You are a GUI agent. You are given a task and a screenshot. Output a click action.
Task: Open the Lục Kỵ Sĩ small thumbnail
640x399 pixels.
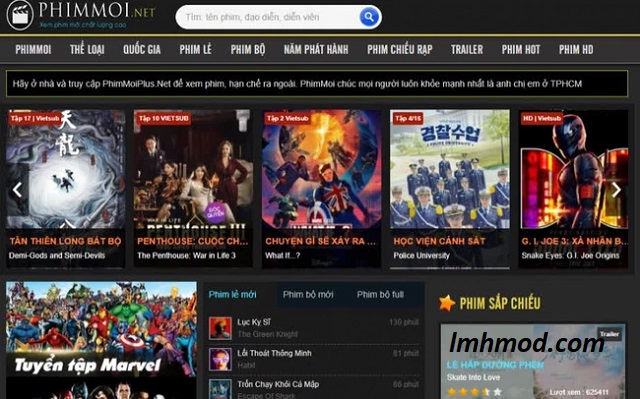(220, 328)
